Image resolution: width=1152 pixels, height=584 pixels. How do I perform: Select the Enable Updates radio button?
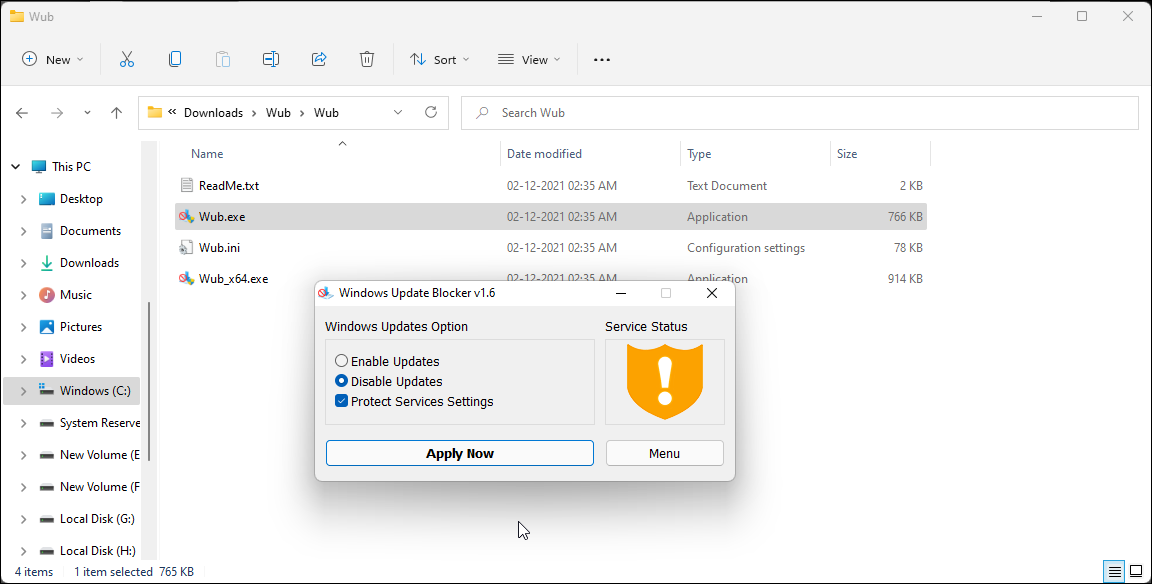click(x=341, y=361)
